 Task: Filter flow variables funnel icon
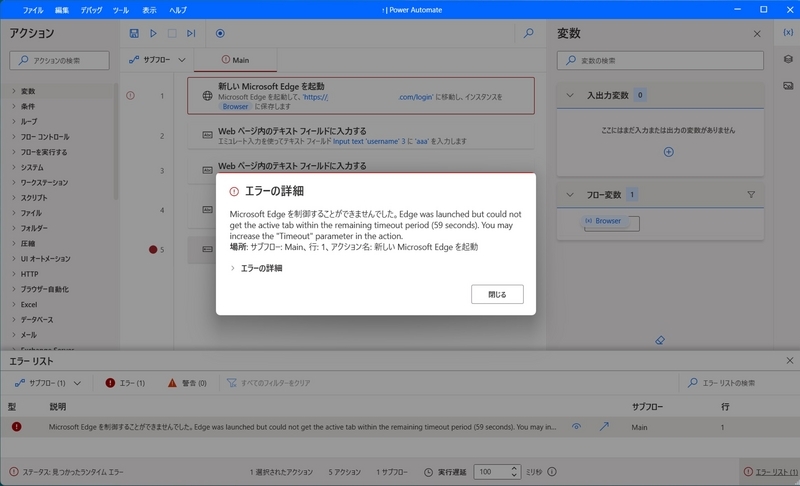tap(751, 194)
